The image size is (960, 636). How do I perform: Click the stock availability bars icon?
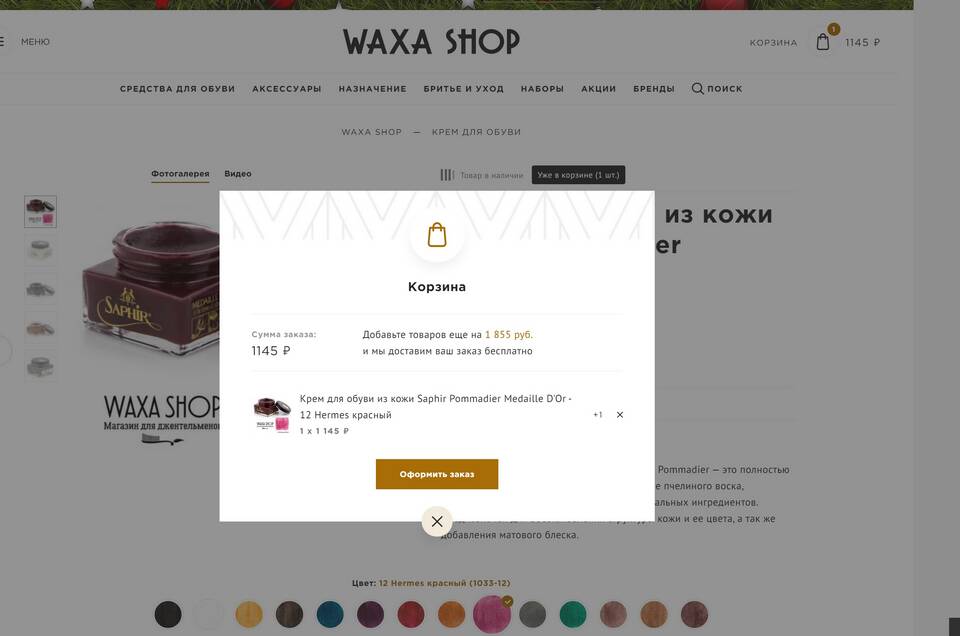[x=447, y=175]
